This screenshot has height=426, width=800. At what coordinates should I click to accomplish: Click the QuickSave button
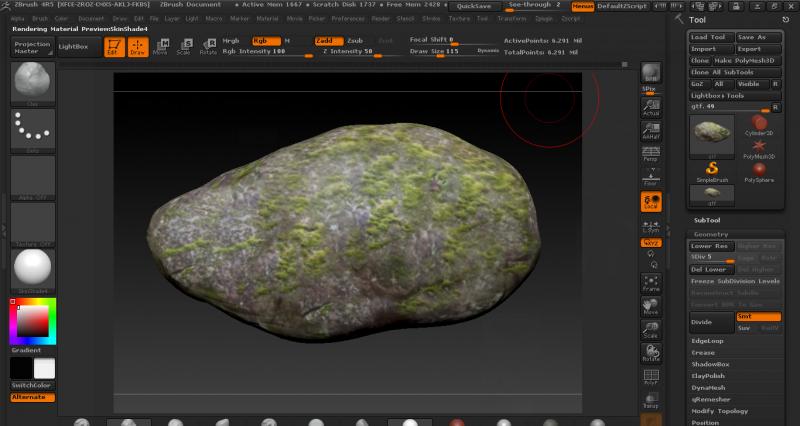click(473, 6)
